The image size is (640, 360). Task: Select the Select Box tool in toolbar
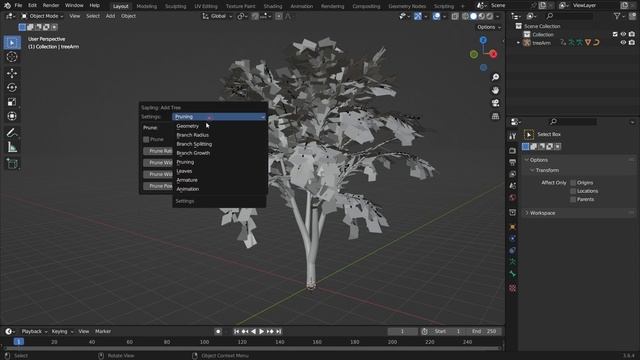(12, 42)
